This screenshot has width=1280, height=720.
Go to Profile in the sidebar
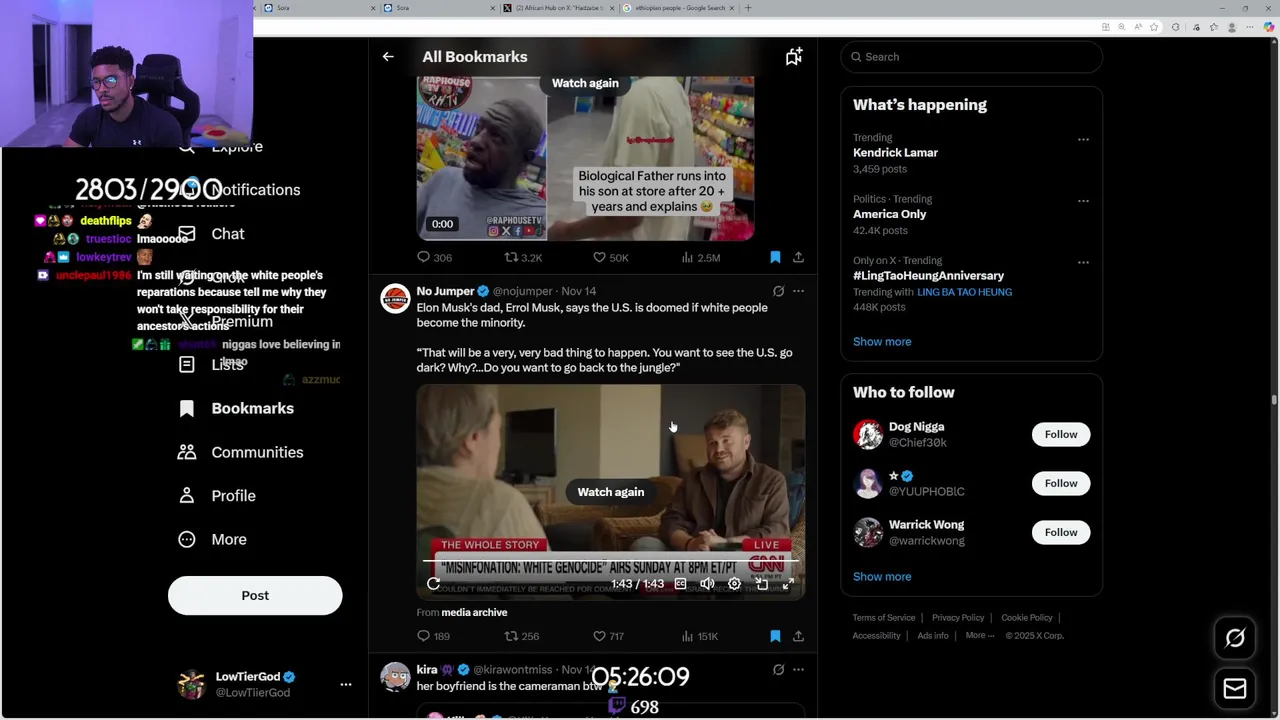tap(217, 496)
